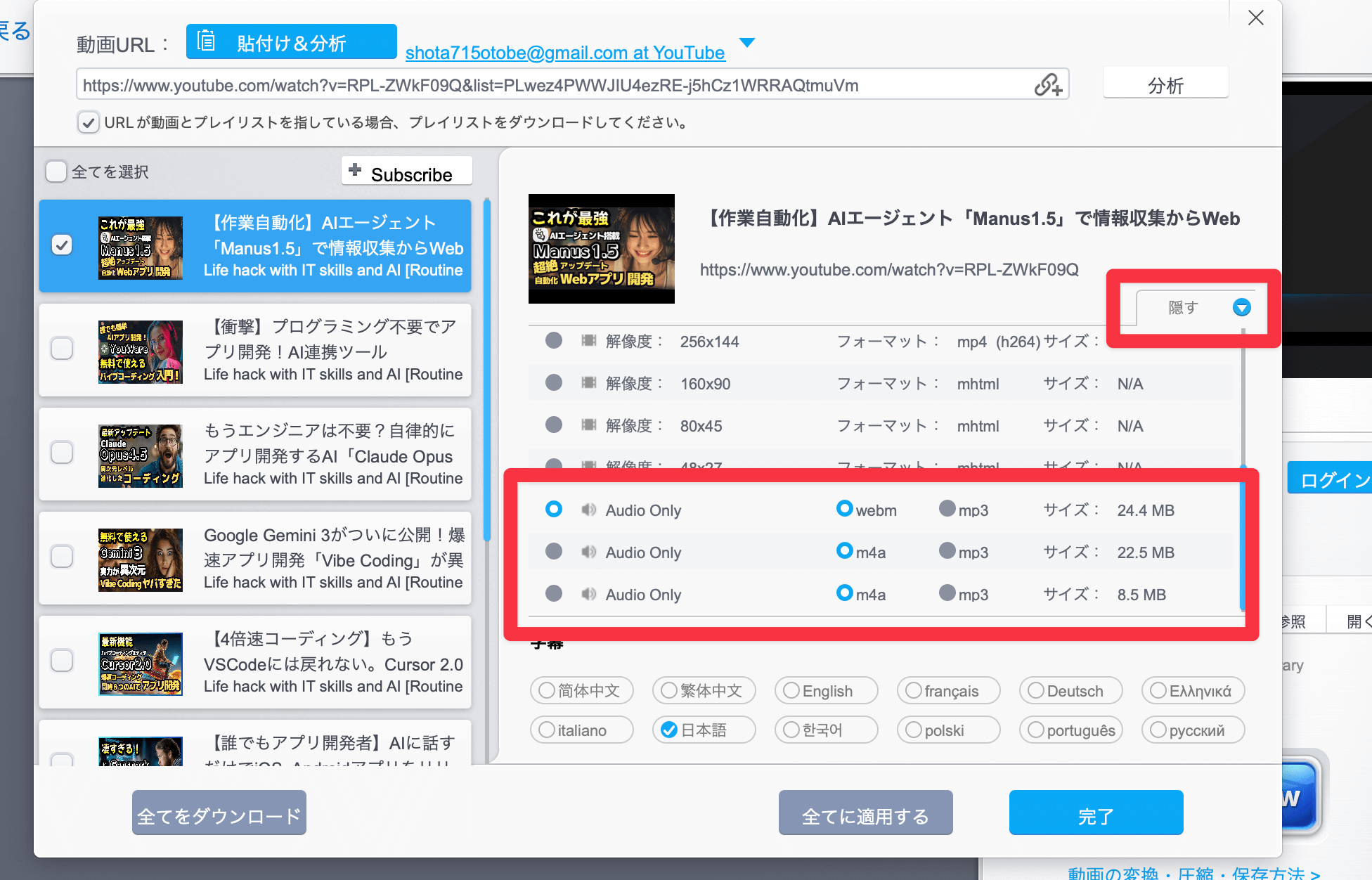Click the 全てに適用する button
This screenshot has height=880, width=1372.
(x=865, y=813)
